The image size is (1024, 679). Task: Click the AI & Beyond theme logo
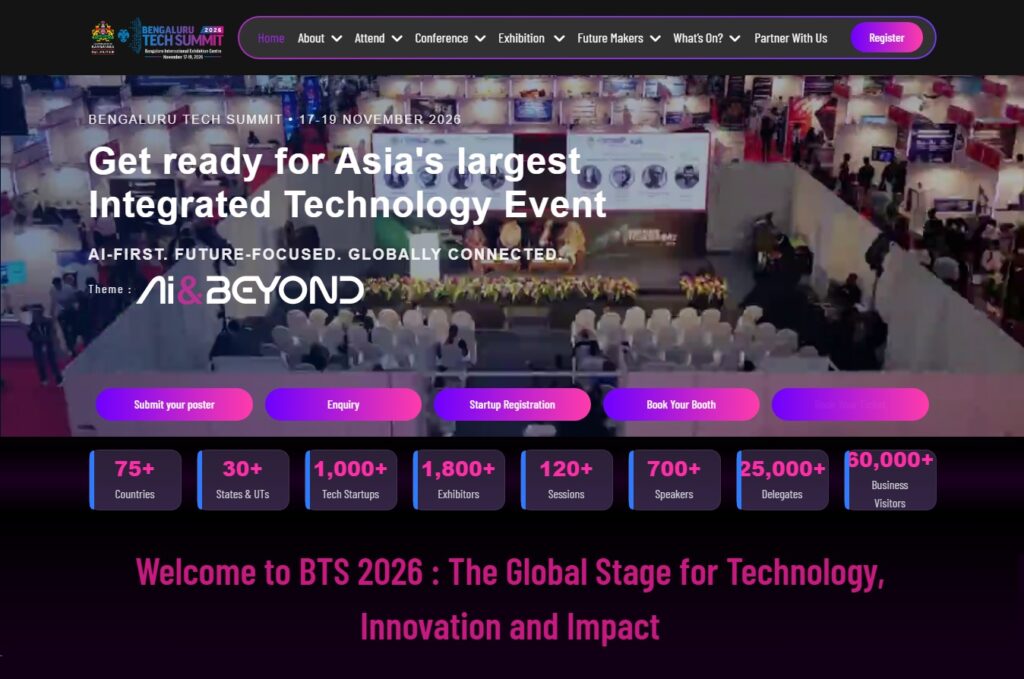click(249, 291)
